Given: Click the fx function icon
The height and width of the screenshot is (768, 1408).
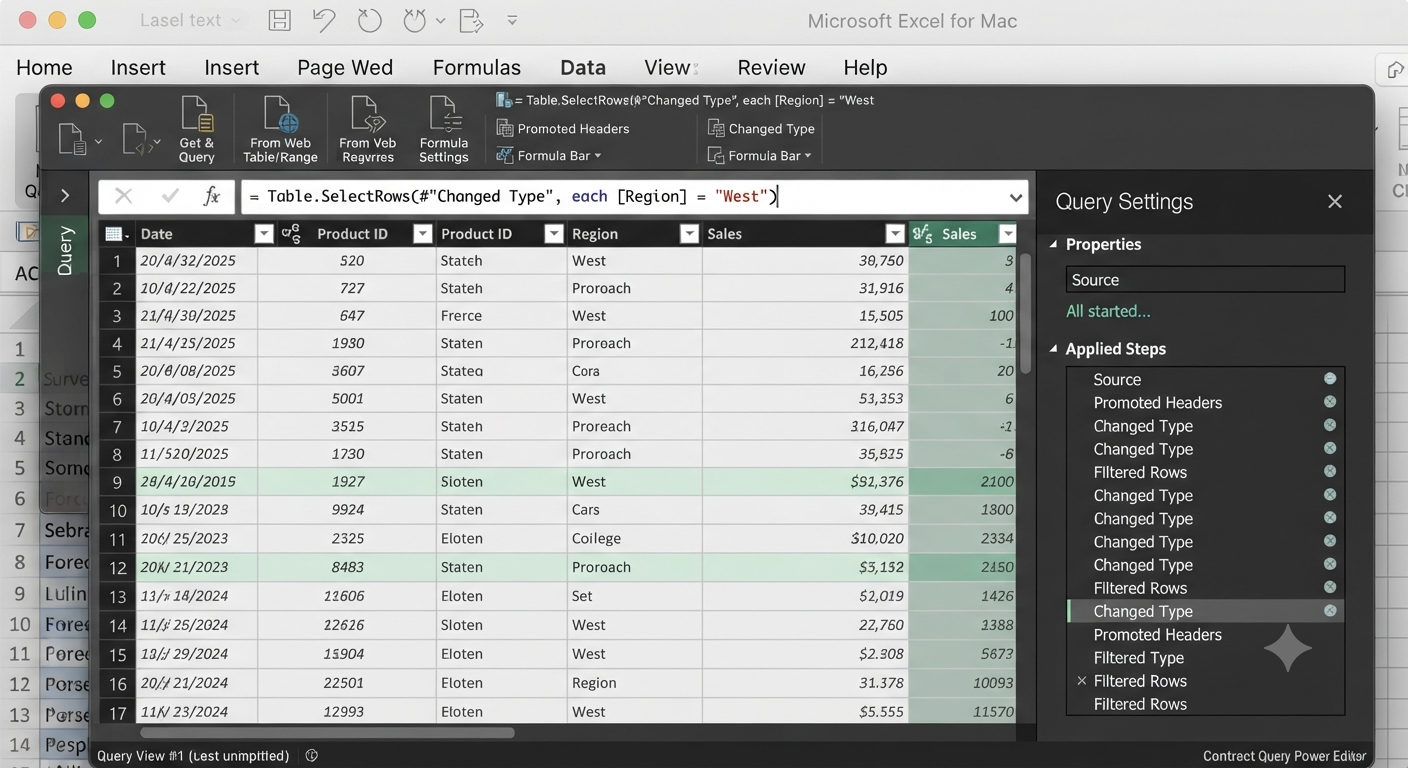Looking at the screenshot, I should click(211, 196).
